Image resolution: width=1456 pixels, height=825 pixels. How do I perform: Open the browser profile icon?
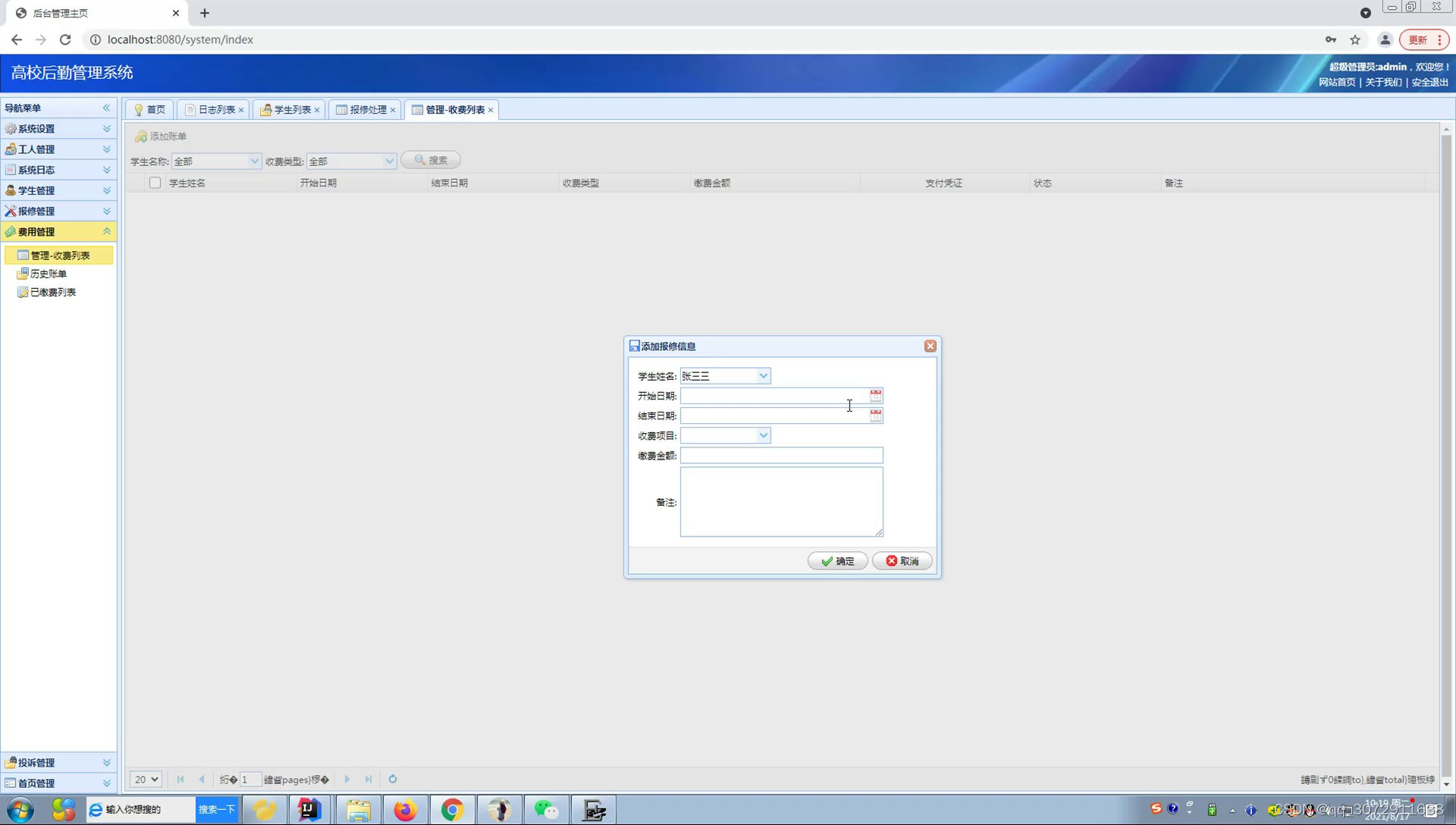click(x=1385, y=39)
